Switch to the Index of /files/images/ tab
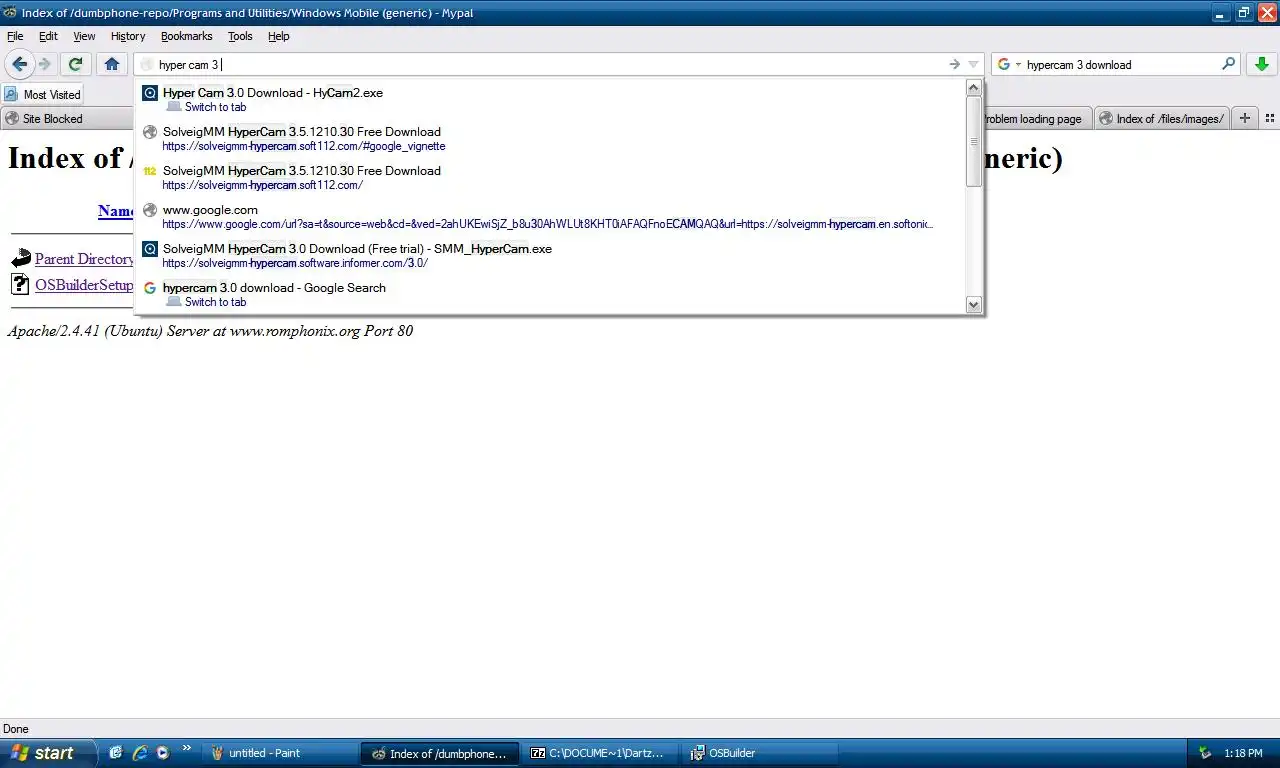1280x768 pixels. 1161,118
